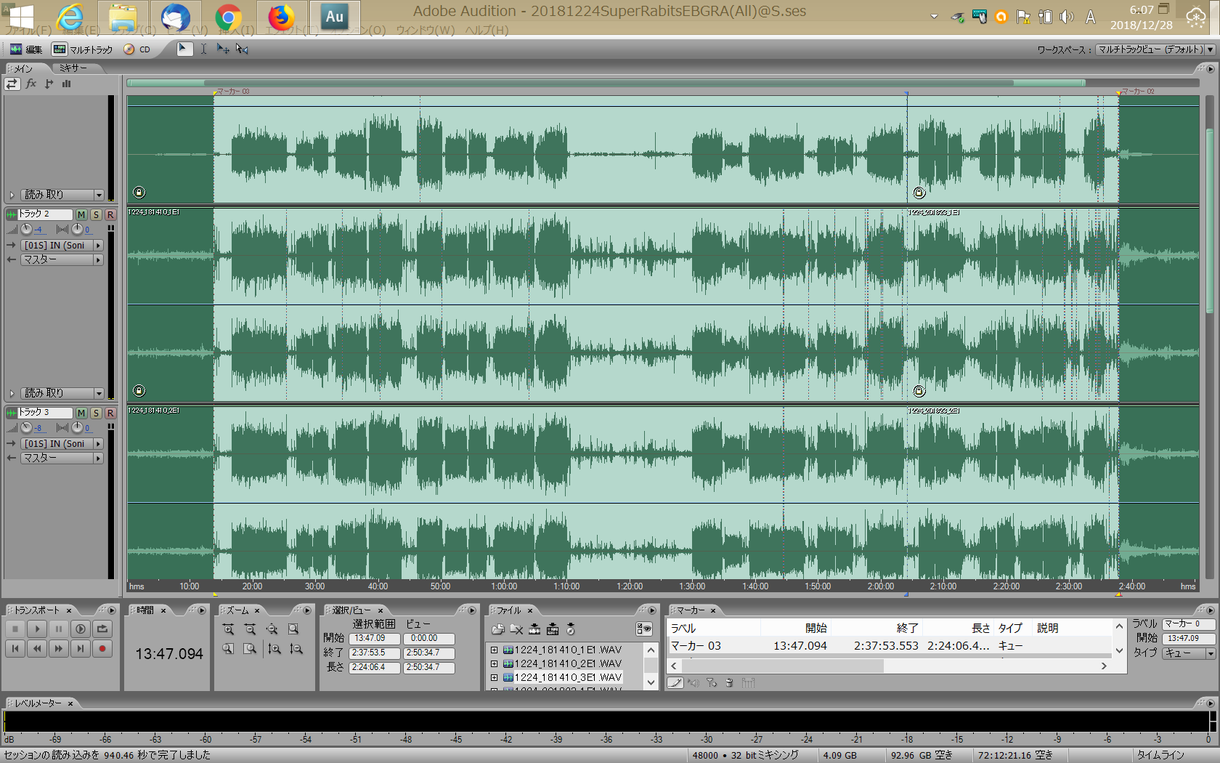Click Play from cursor to end button
1220x763 pixels.
81,629
